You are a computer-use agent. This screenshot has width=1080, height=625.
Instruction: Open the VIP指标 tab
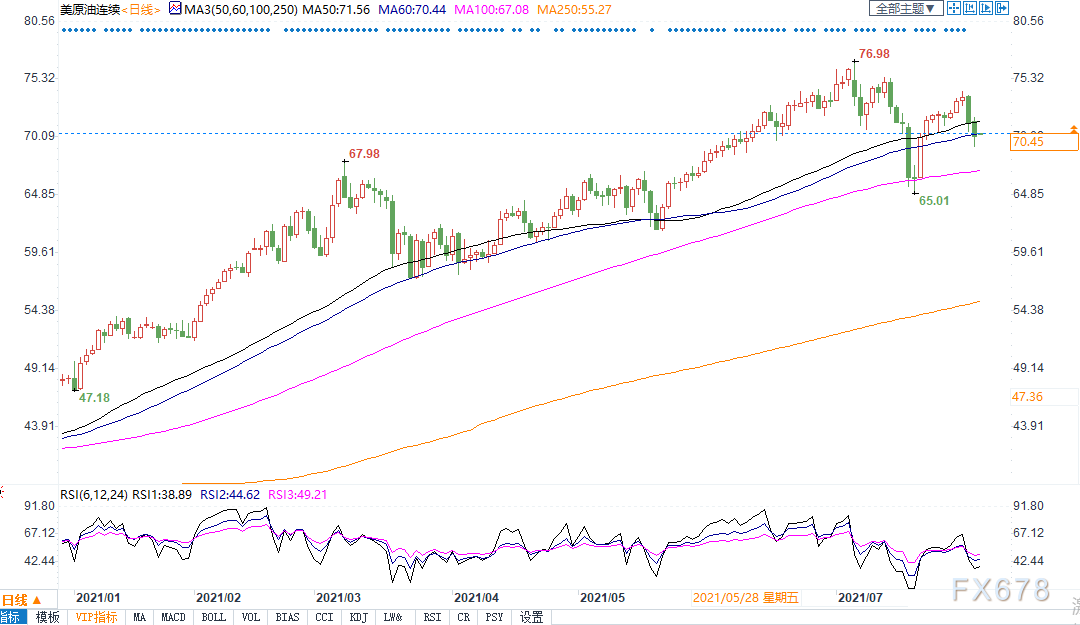(x=96, y=617)
